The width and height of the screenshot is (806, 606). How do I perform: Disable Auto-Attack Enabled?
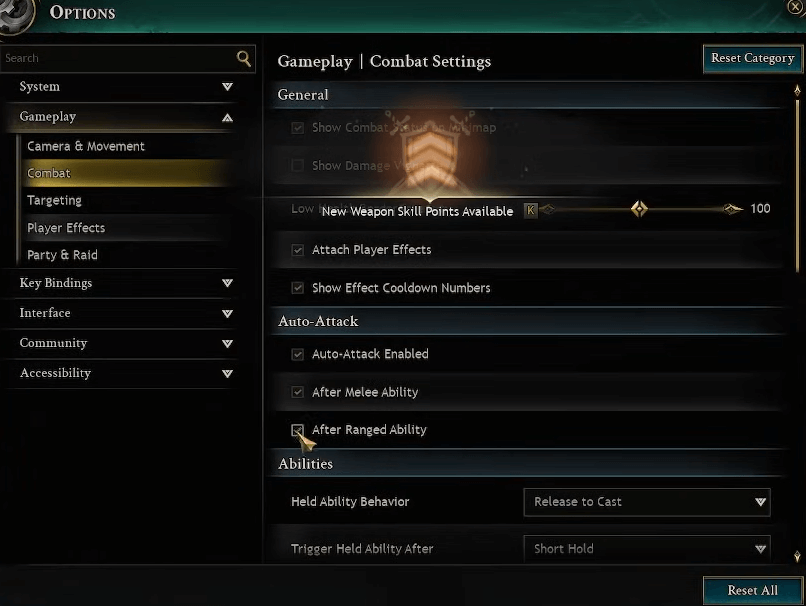click(x=297, y=354)
